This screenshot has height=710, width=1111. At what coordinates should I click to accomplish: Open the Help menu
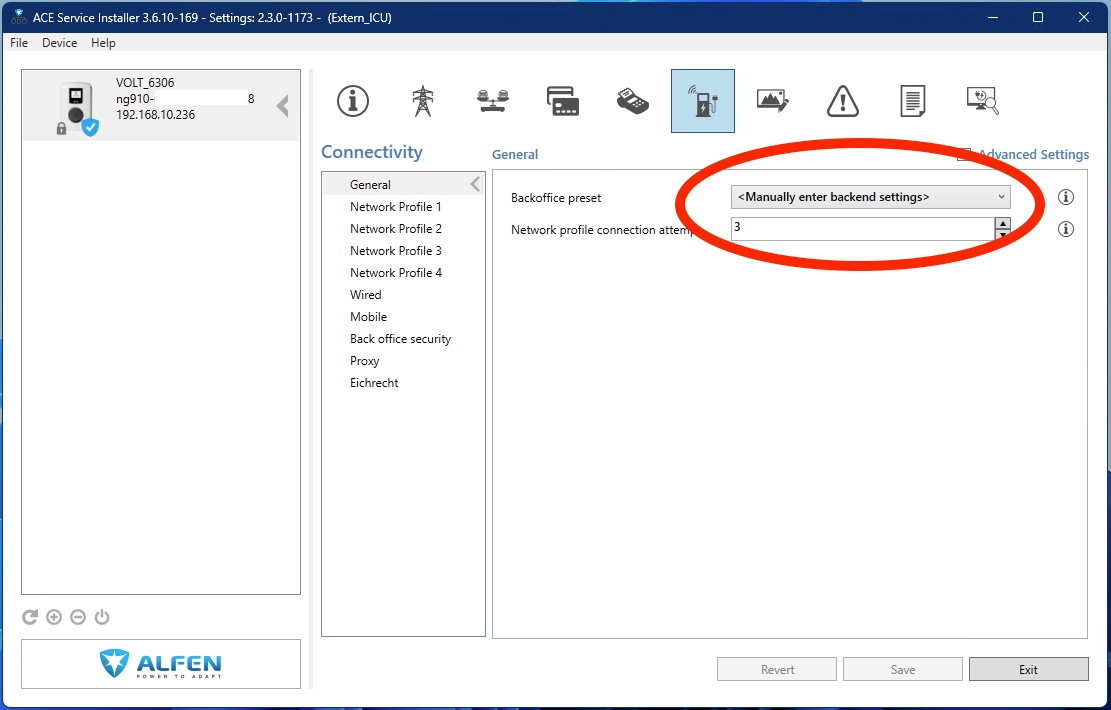coord(103,43)
